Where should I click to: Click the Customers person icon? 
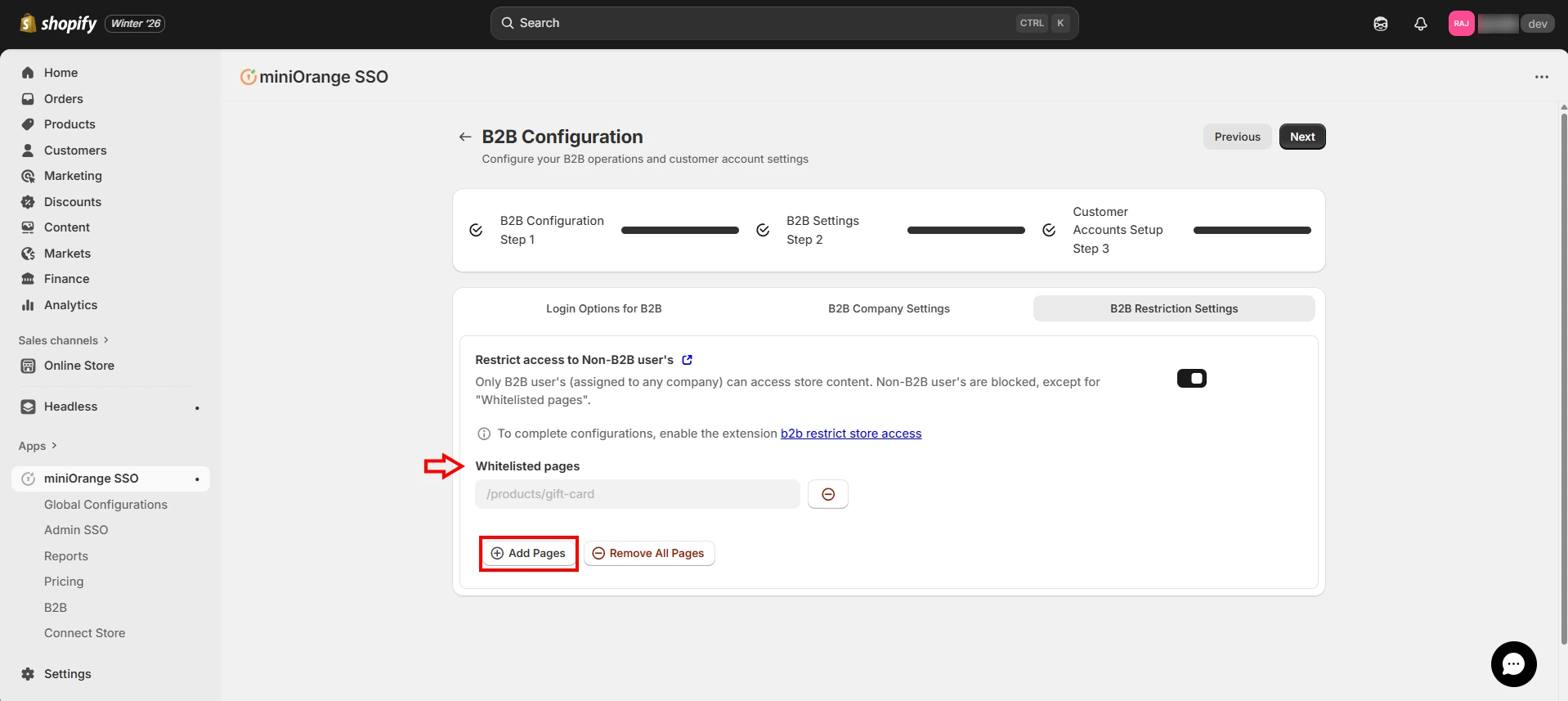(x=28, y=151)
